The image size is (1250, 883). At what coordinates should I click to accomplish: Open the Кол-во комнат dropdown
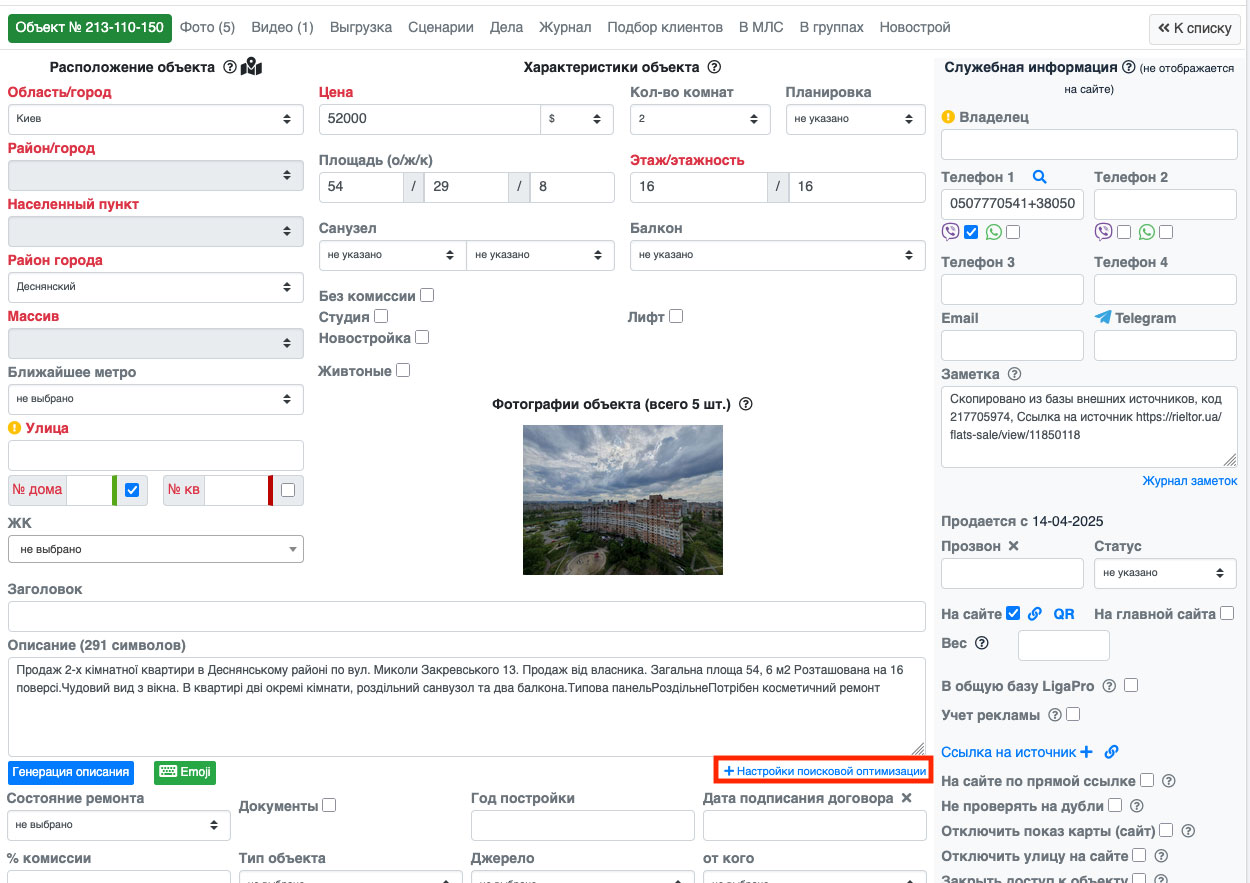(700, 118)
